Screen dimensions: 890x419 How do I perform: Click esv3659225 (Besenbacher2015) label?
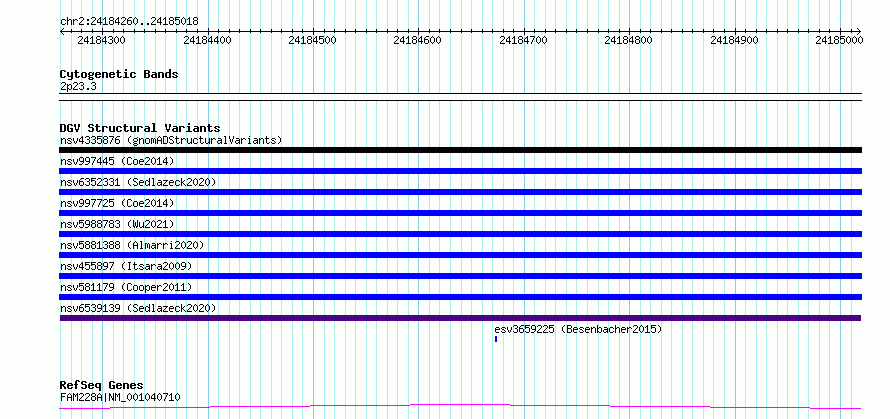578,329
